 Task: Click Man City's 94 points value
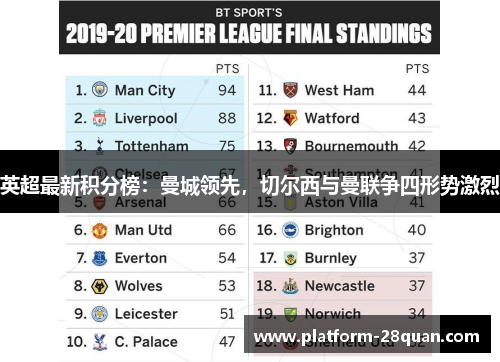pos(227,90)
